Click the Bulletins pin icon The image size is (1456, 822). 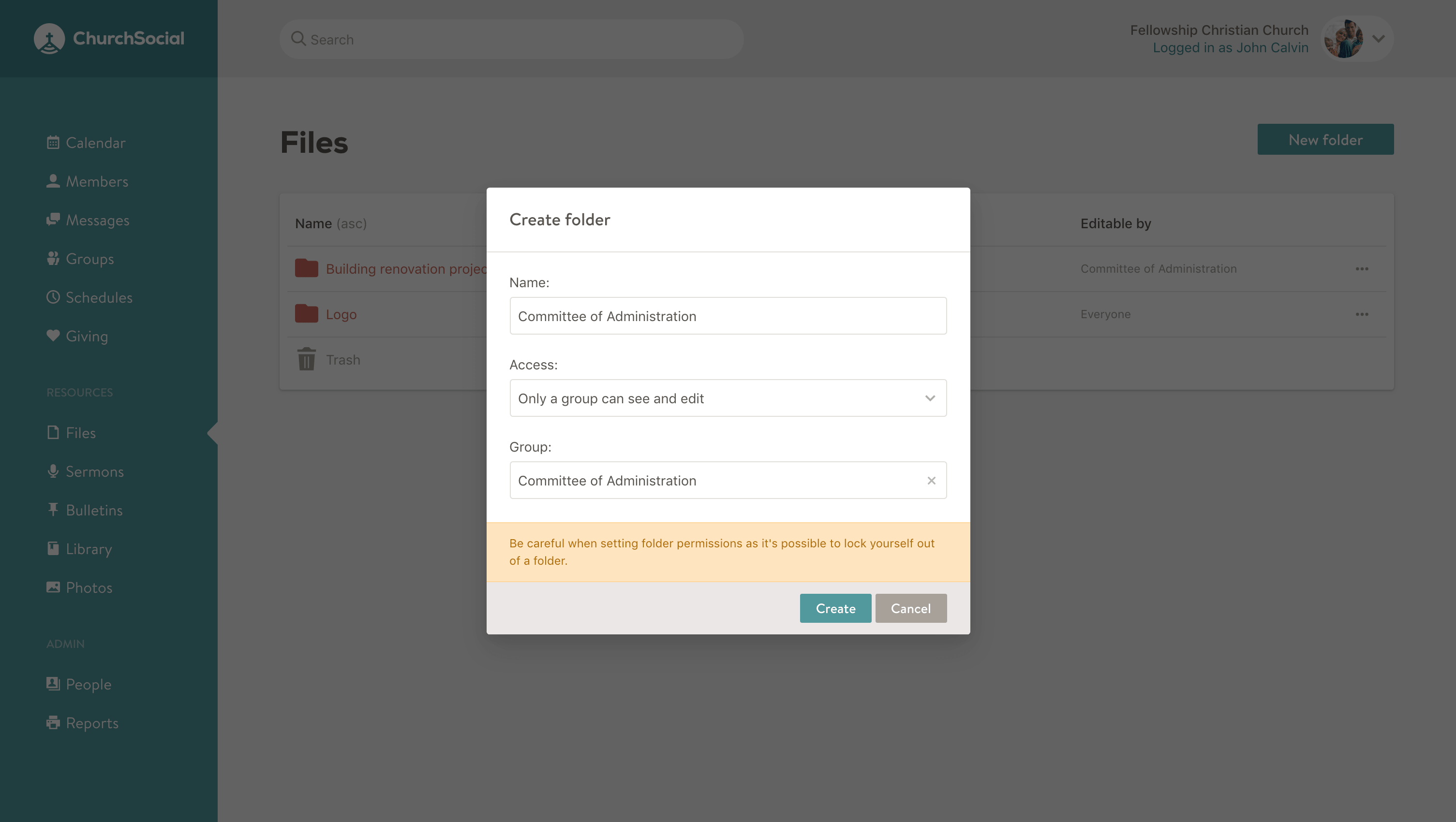pos(53,510)
